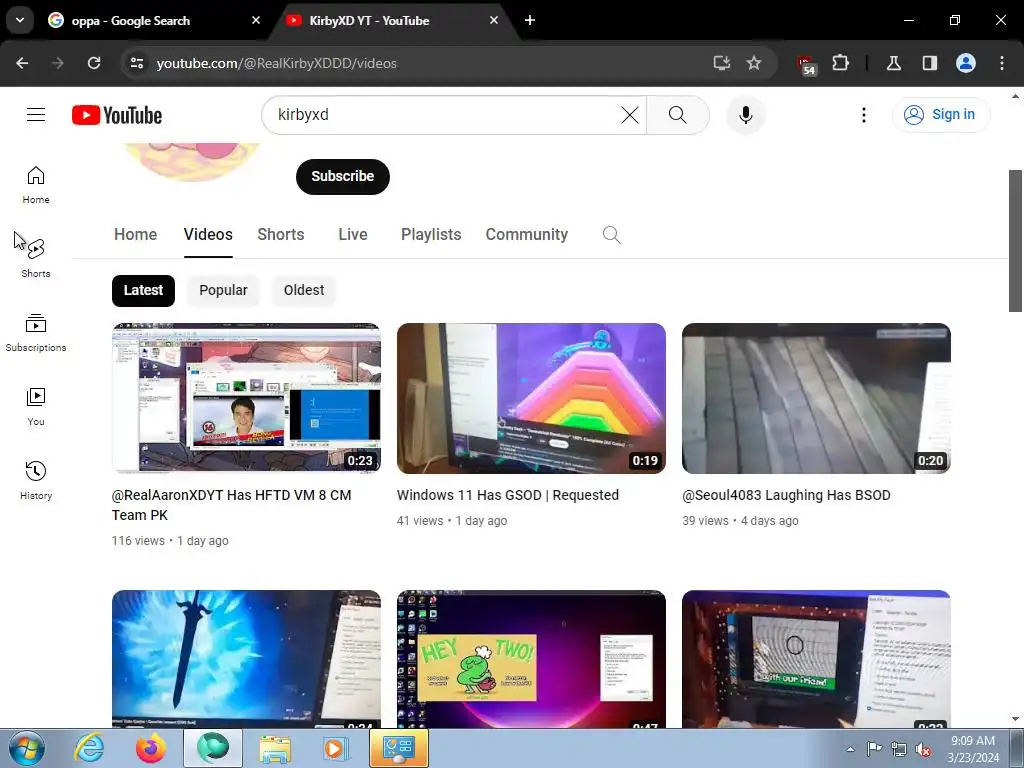Open the 'with our friend' video thumbnail
This screenshot has width=1024, height=768.
(816, 658)
